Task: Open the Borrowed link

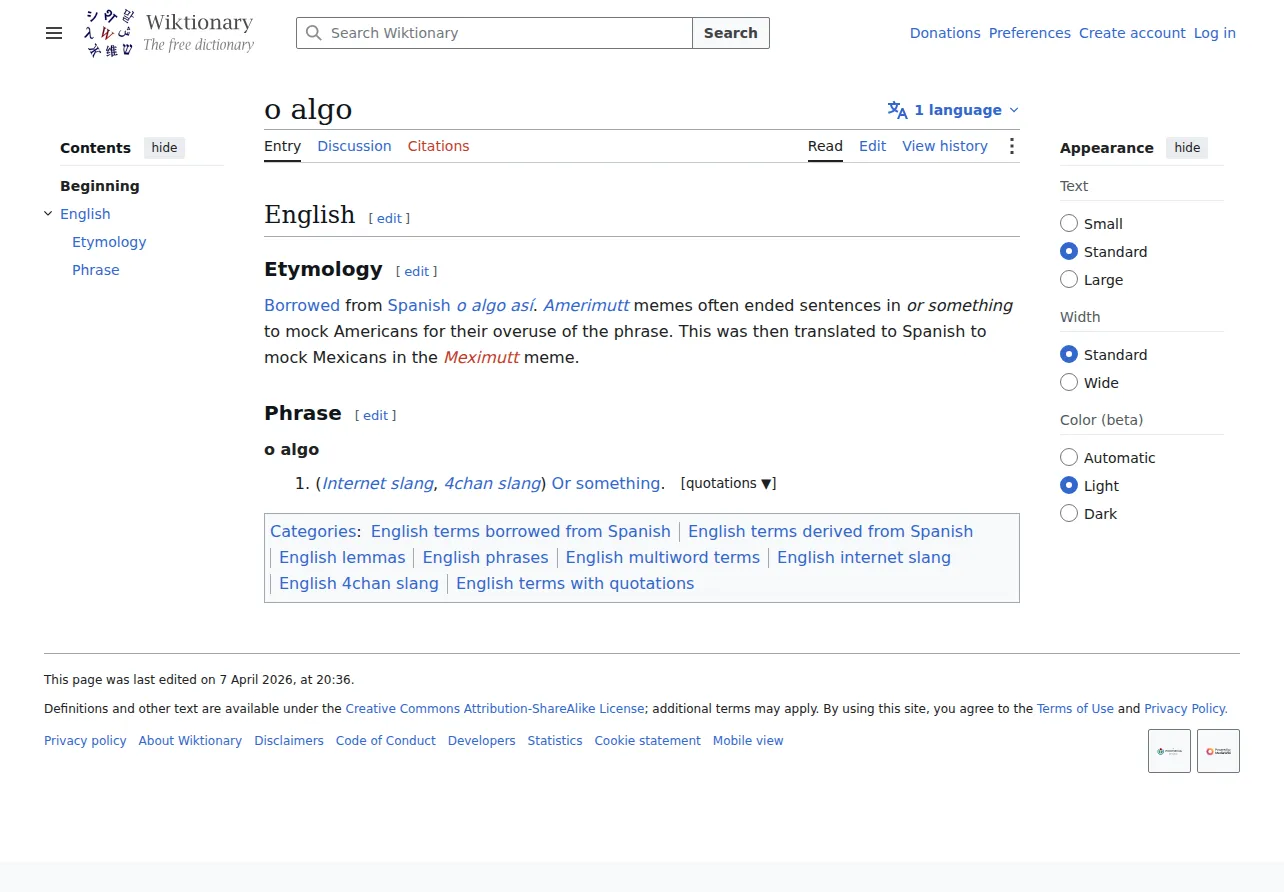Action: point(302,305)
